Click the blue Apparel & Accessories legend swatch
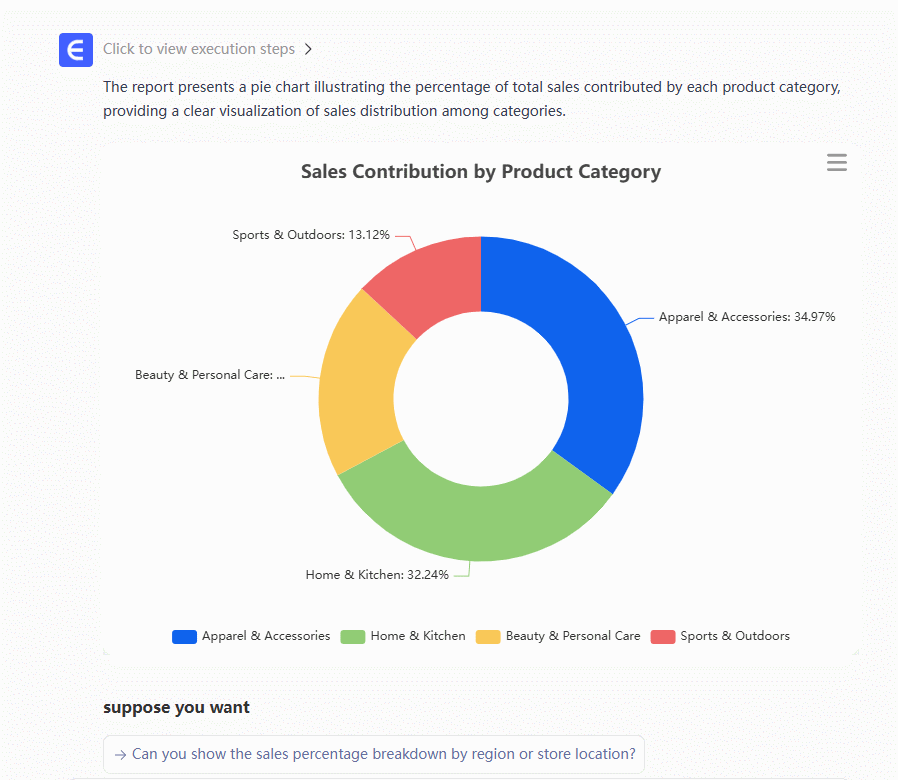This screenshot has height=780, width=898. point(184,636)
